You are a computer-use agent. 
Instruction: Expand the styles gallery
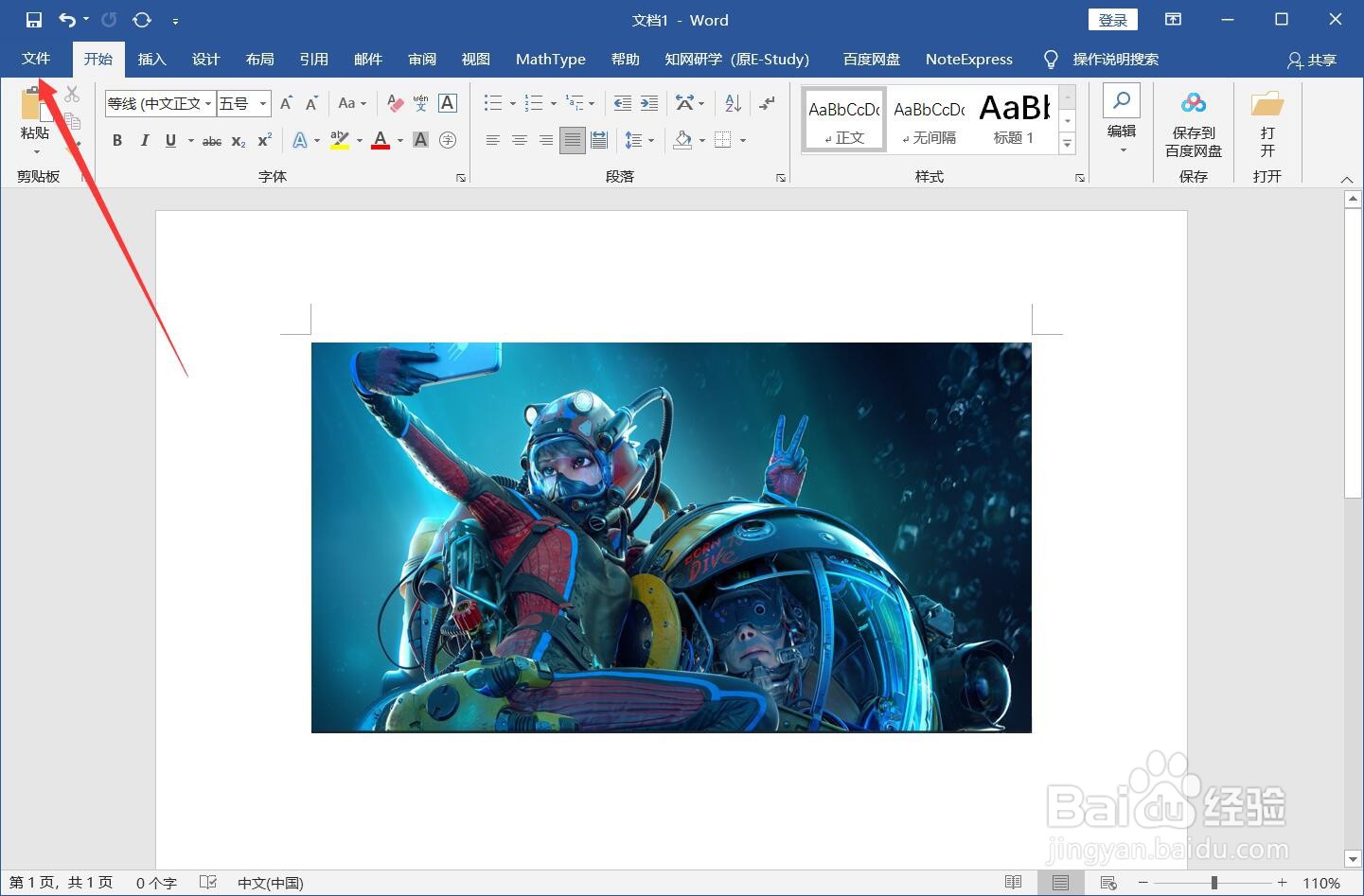tap(1067, 143)
